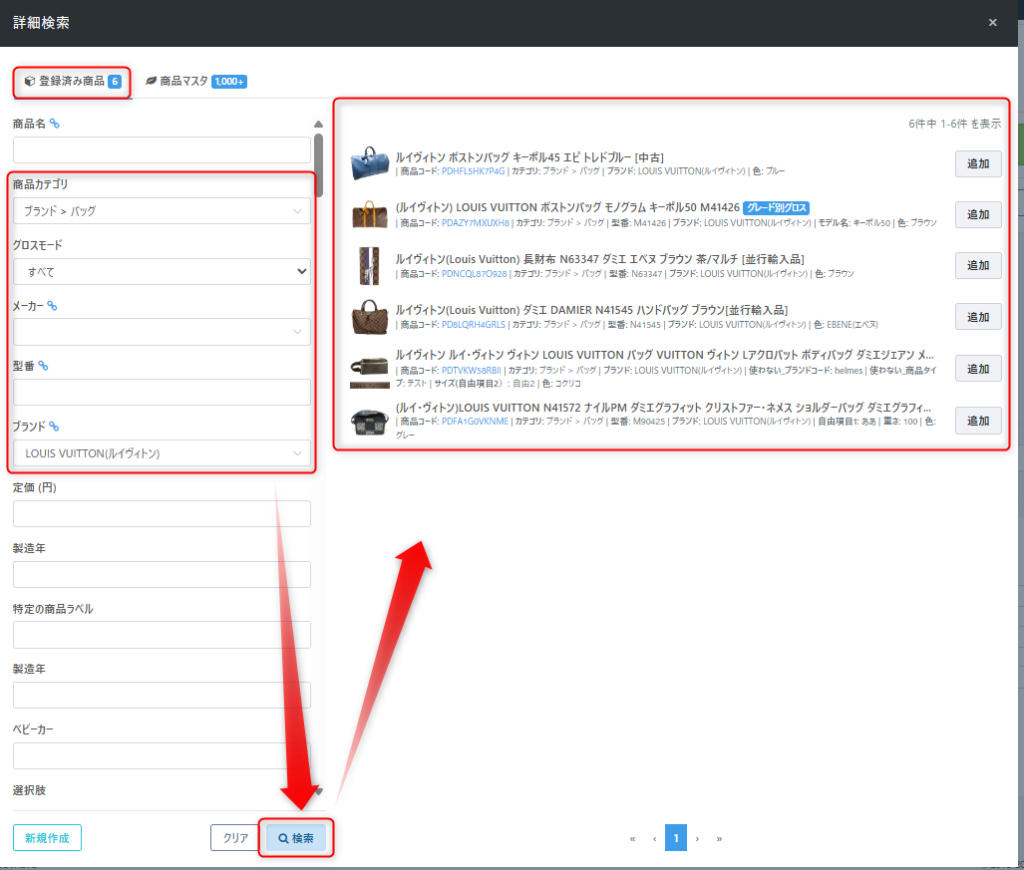Image resolution: width=1024 pixels, height=870 pixels.
Task: Add モノグラム キーポル50 M41426 item
Action: click(978, 214)
